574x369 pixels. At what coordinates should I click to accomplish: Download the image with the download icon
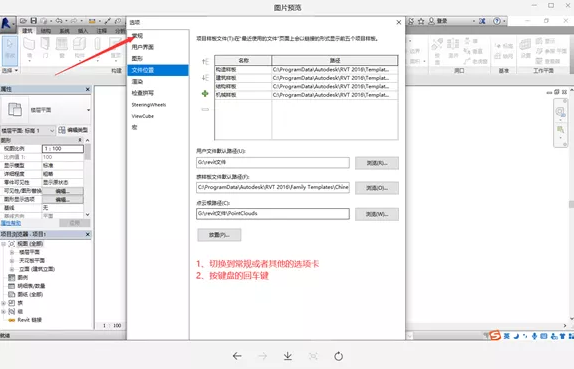coord(288,356)
